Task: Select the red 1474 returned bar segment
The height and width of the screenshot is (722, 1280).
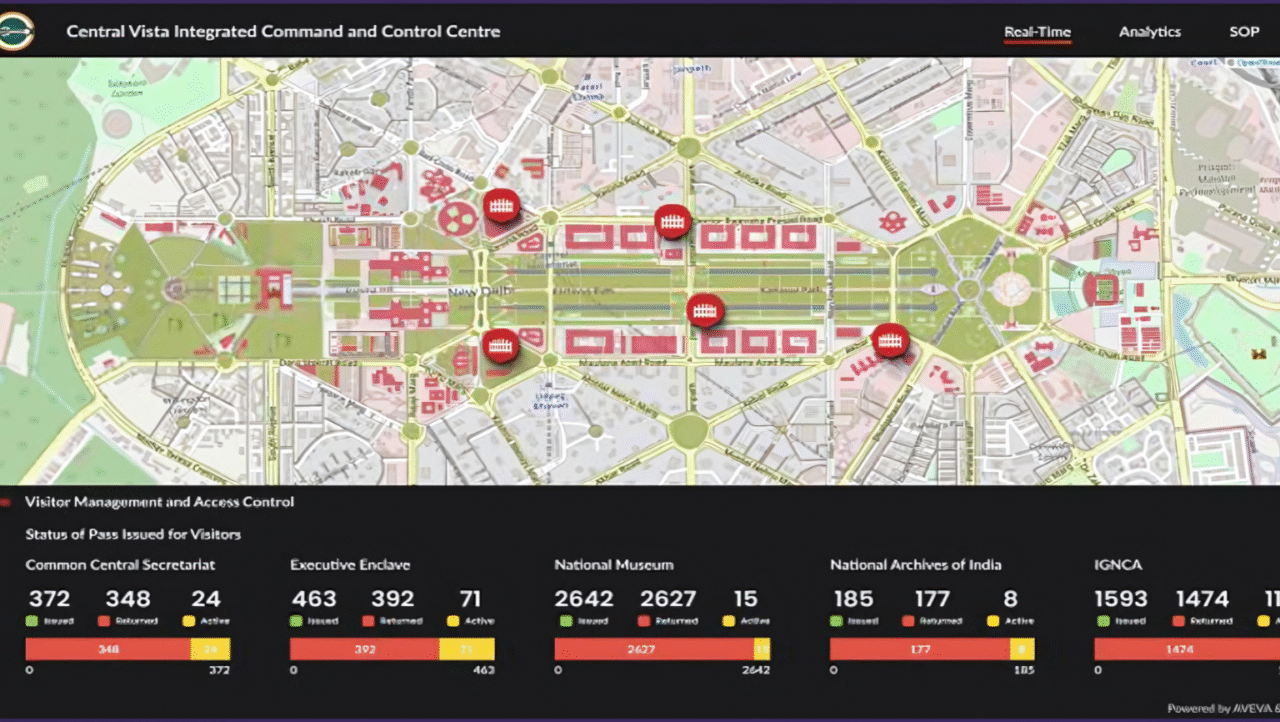Action: 1187,649
